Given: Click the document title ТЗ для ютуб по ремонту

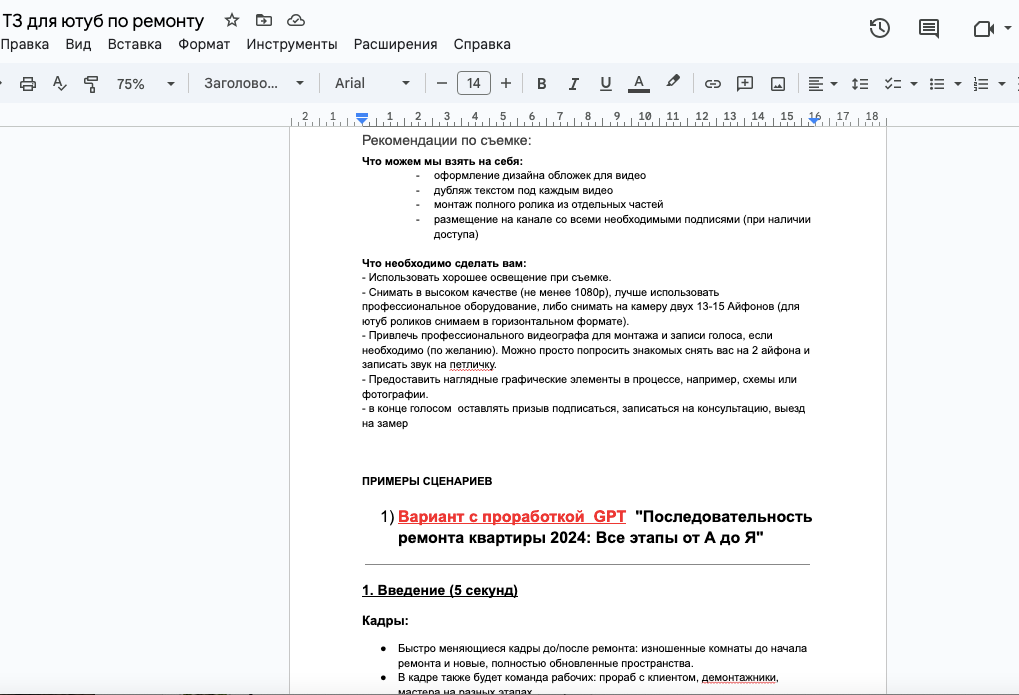Looking at the screenshot, I should coord(103,21).
